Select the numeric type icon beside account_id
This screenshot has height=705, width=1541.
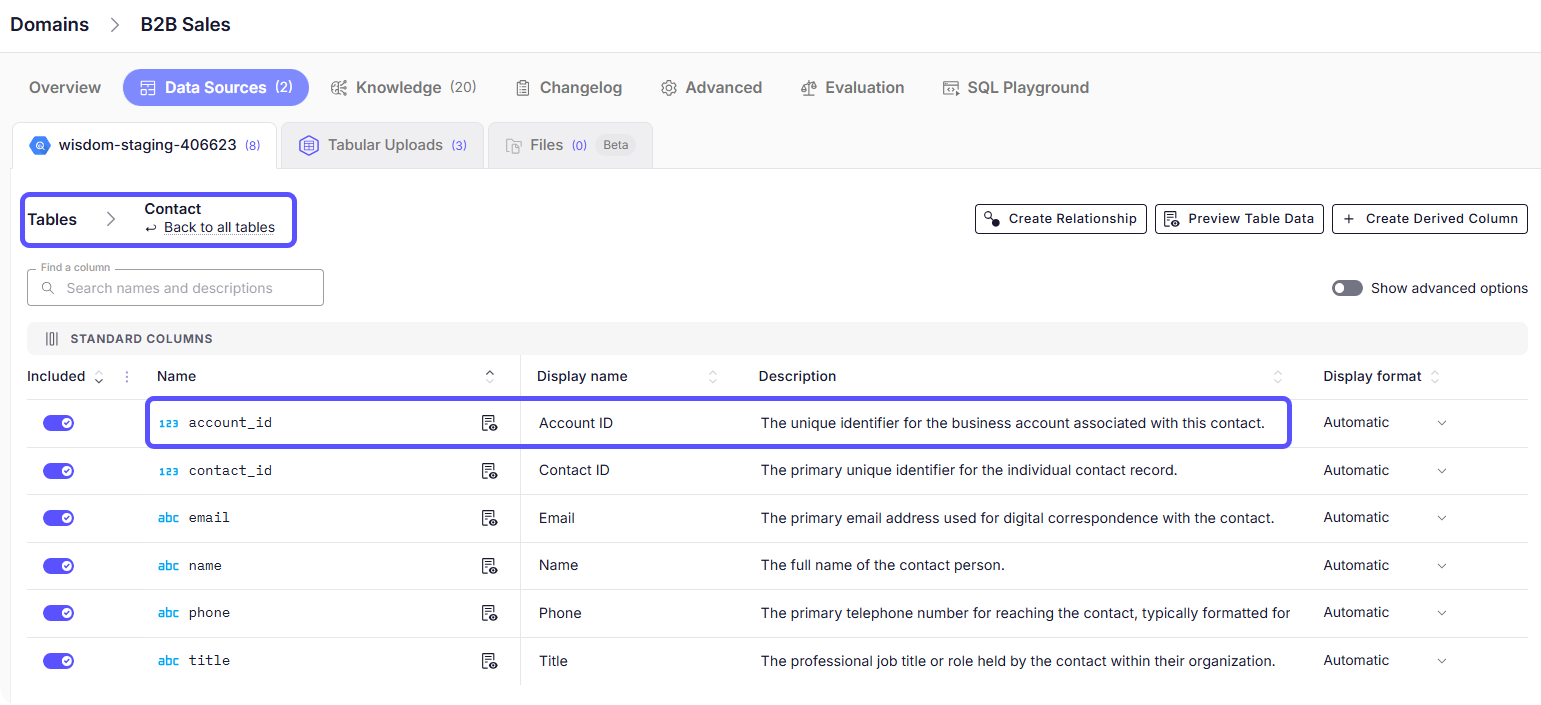[168, 422]
